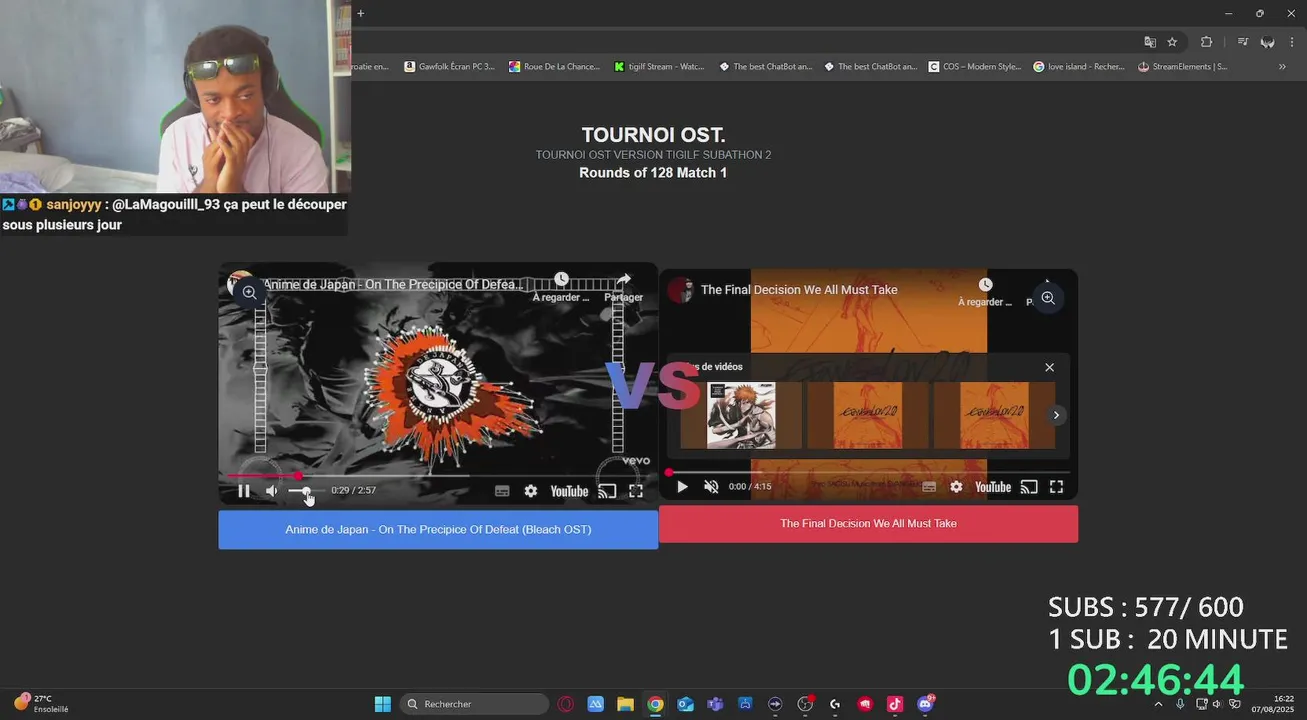Open Discord from the taskbar

925,704
